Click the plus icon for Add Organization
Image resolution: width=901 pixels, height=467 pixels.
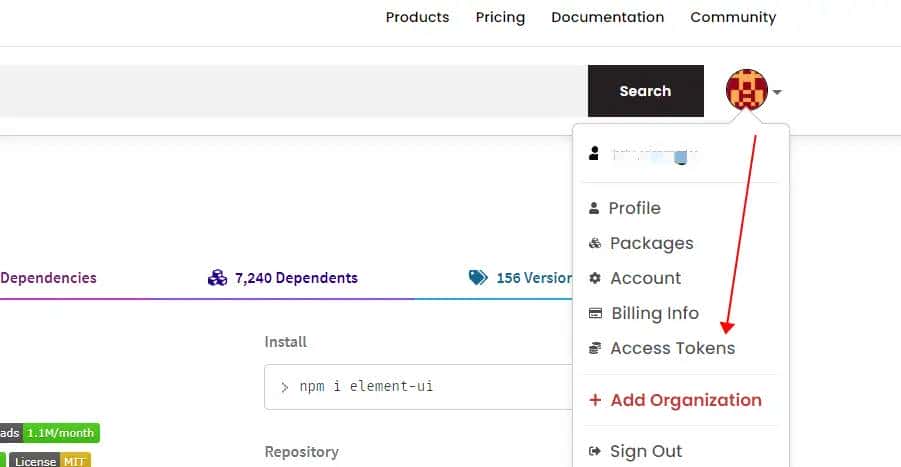595,400
